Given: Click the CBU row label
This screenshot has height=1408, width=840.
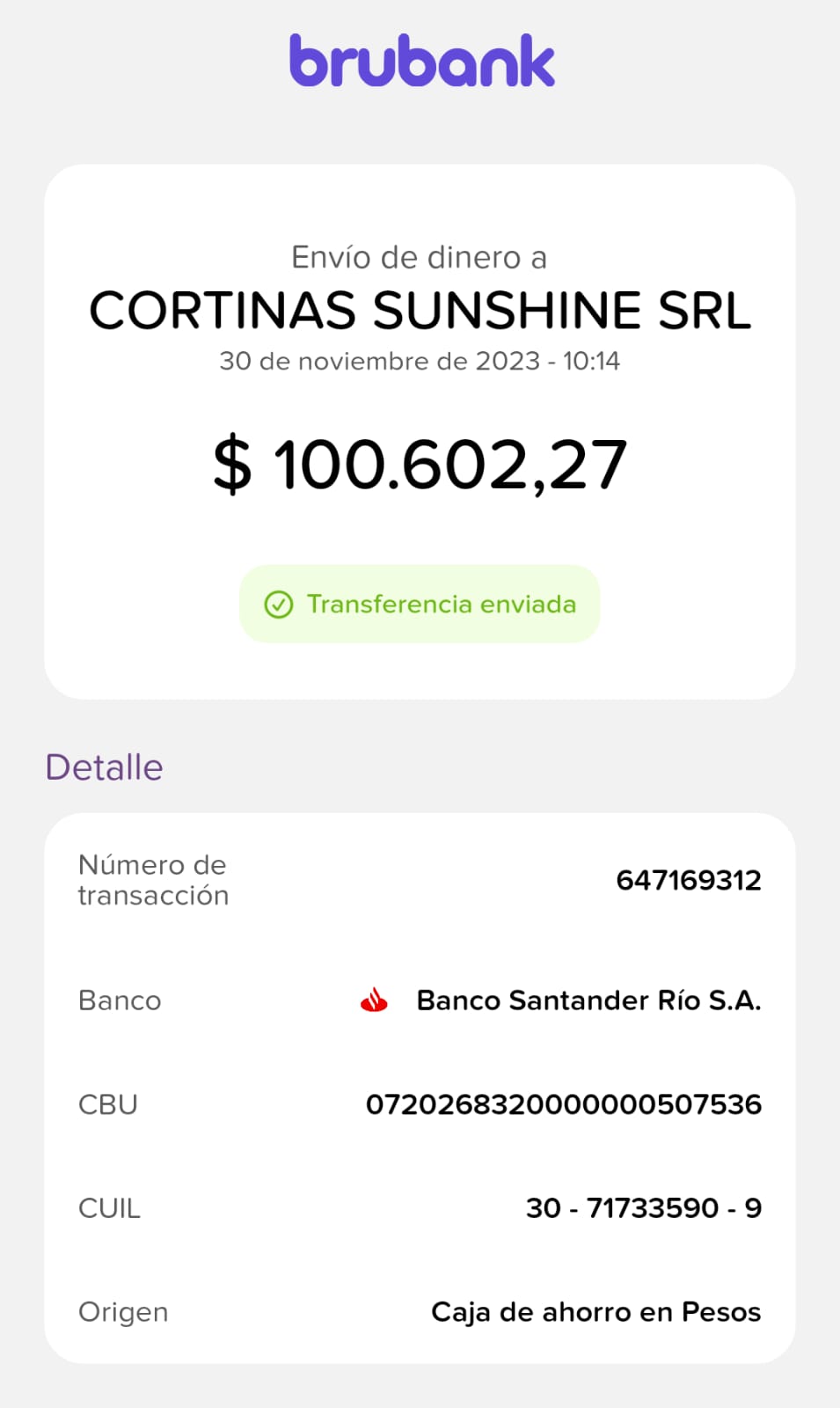Looking at the screenshot, I should [x=108, y=1104].
